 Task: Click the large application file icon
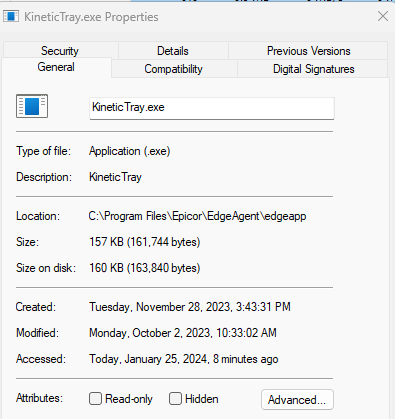pos(32,106)
